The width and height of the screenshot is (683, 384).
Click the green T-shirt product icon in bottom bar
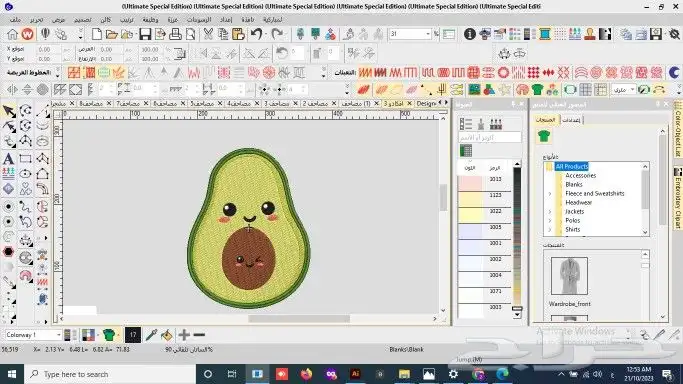[109, 335]
